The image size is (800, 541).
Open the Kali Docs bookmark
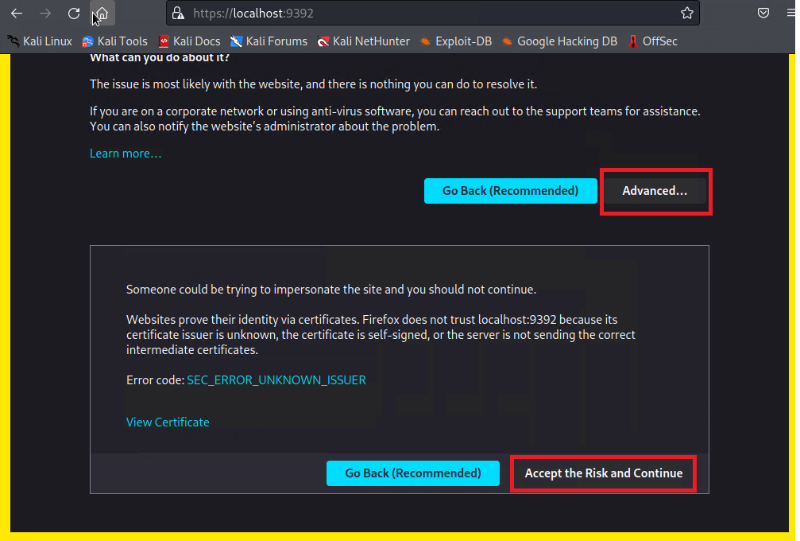[x=189, y=41]
